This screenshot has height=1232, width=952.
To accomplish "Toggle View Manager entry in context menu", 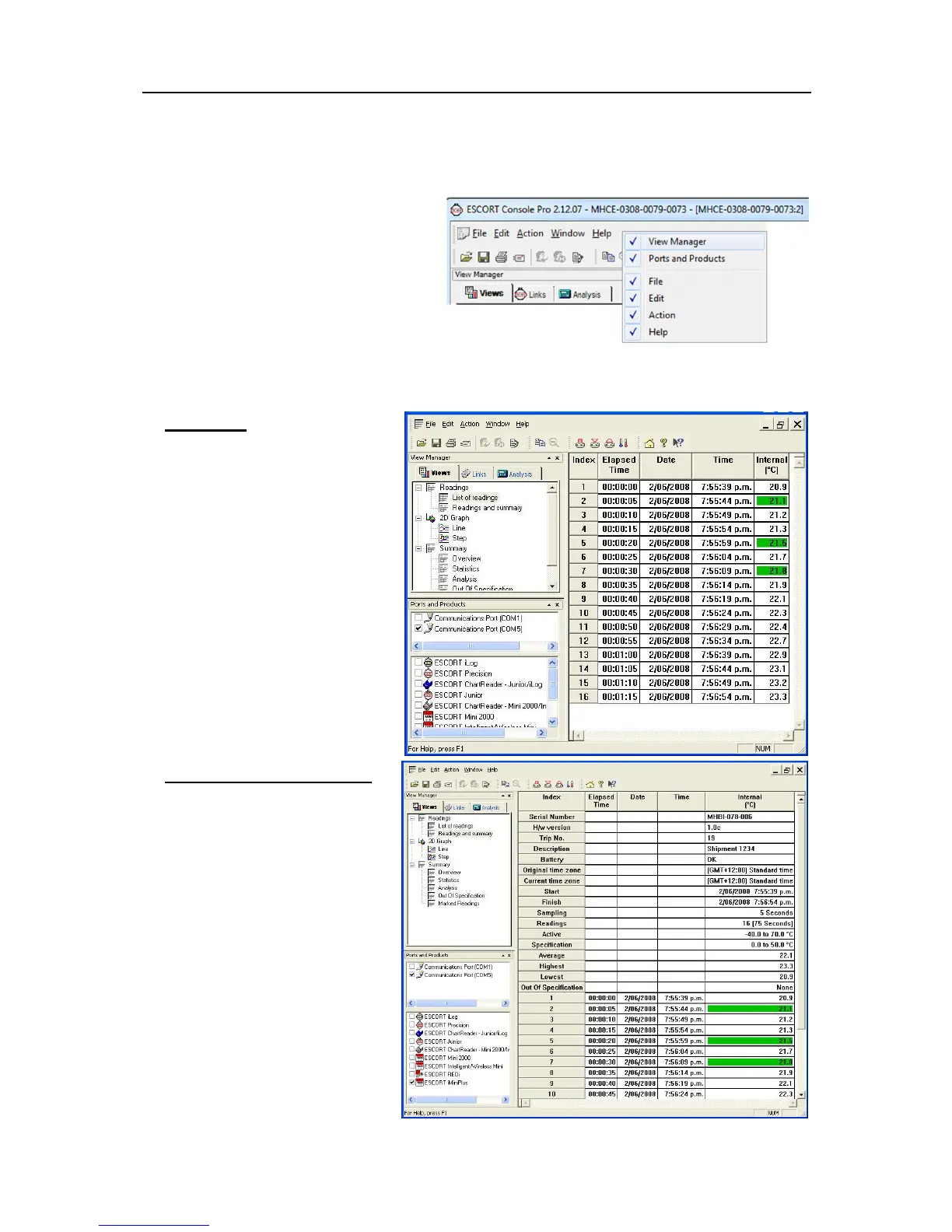I will [695, 242].
